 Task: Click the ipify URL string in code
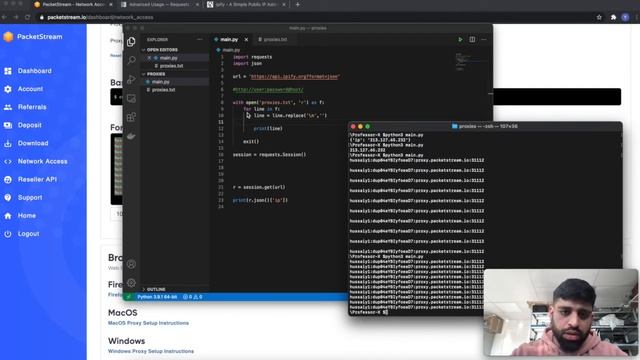pyautogui.click(x=295, y=76)
